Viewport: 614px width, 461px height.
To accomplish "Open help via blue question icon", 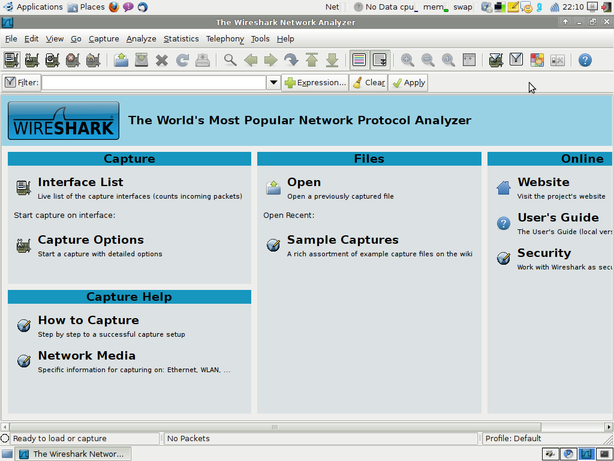I will tap(585, 60).
